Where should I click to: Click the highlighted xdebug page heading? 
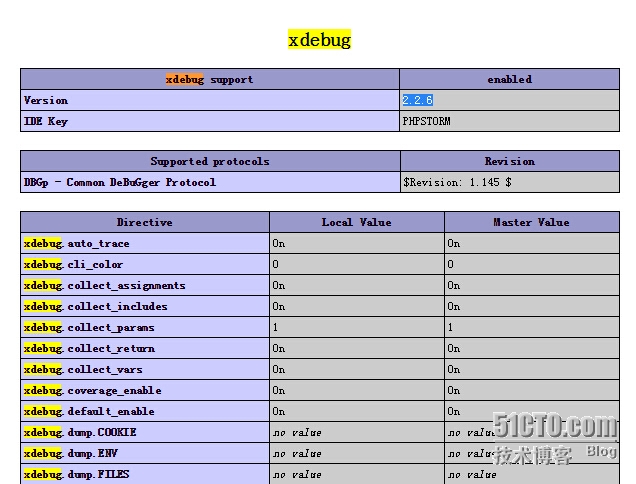319,39
